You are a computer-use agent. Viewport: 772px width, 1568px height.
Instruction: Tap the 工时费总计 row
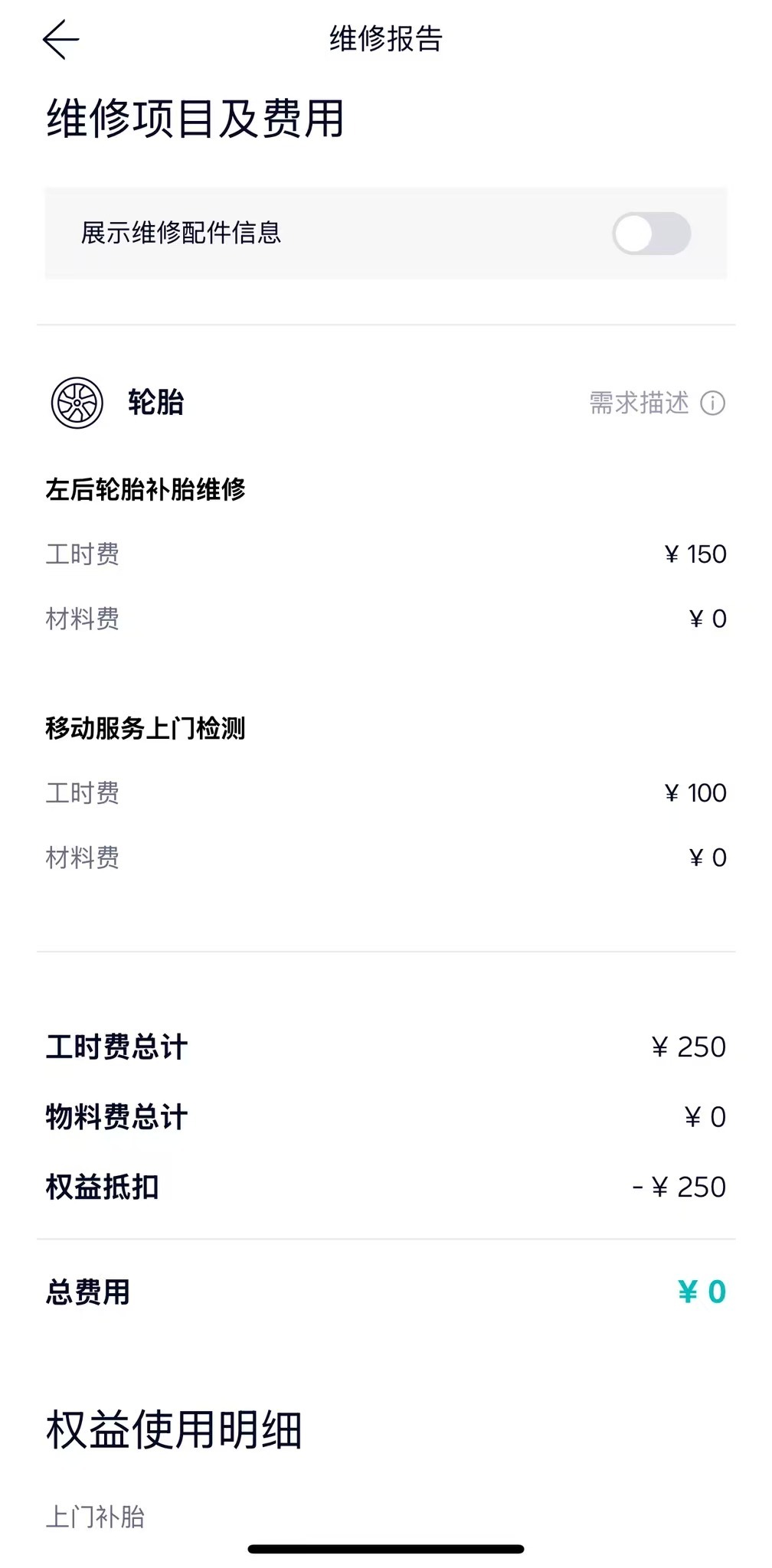(386, 1047)
